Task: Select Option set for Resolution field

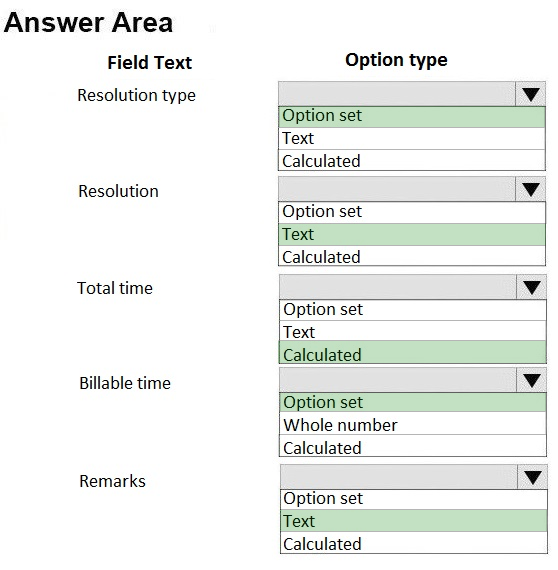Action: [x=412, y=212]
